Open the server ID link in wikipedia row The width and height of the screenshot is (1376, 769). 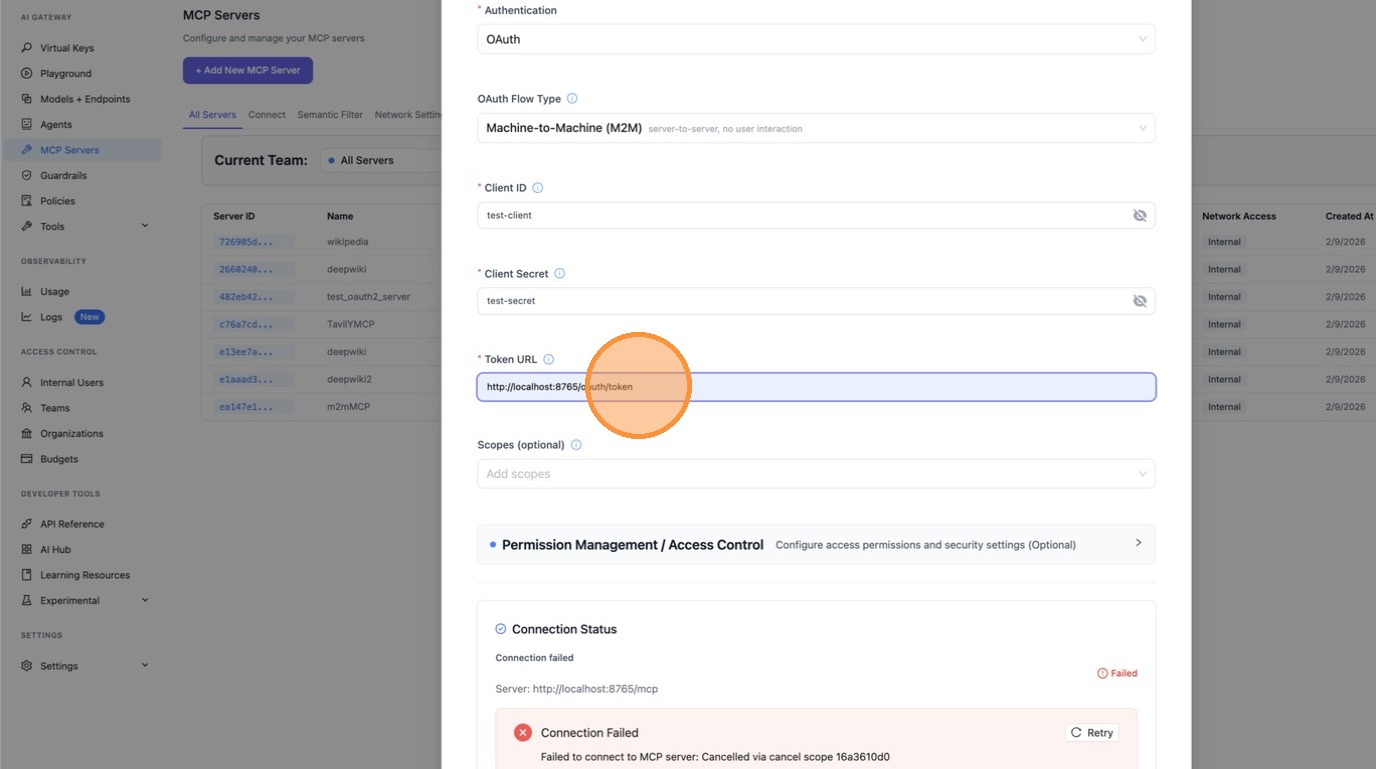pos(254,242)
